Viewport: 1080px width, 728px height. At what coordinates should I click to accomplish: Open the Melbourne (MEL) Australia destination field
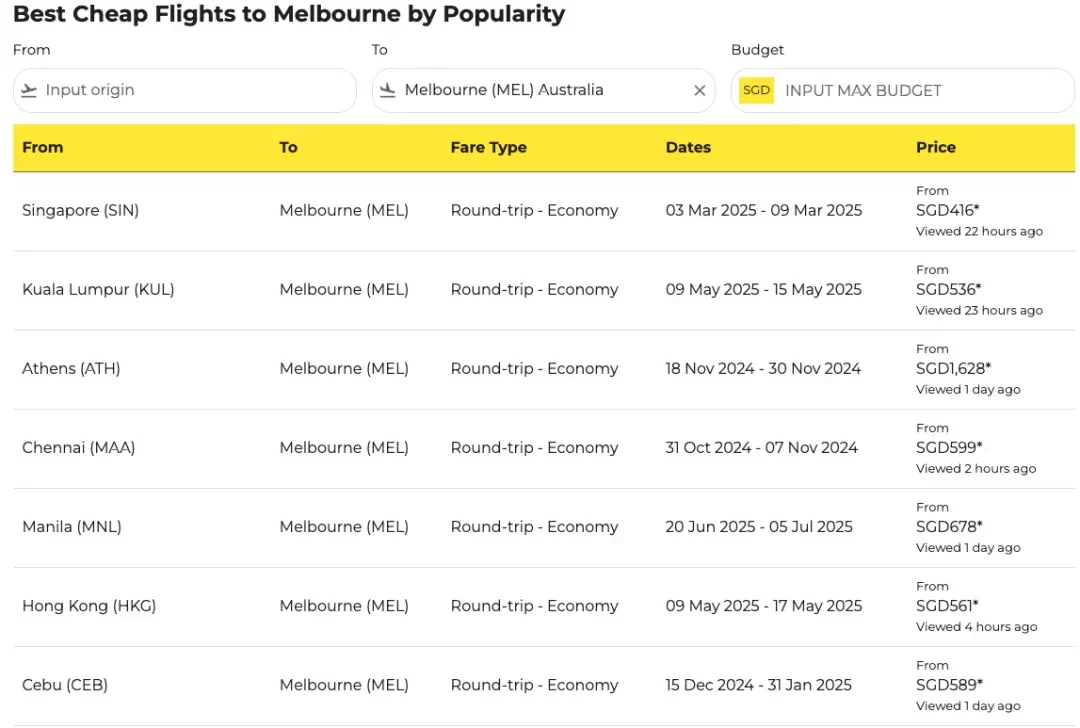pyautogui.click(x=543, y=90)
